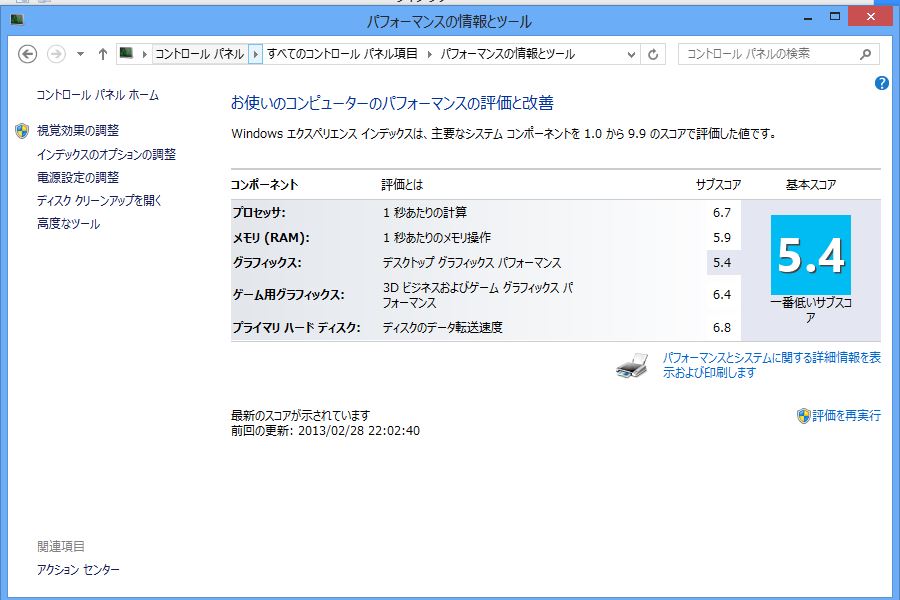Click the forward navigation arrow
Viewport: 900px width, 600px height.
pos(56,54)
